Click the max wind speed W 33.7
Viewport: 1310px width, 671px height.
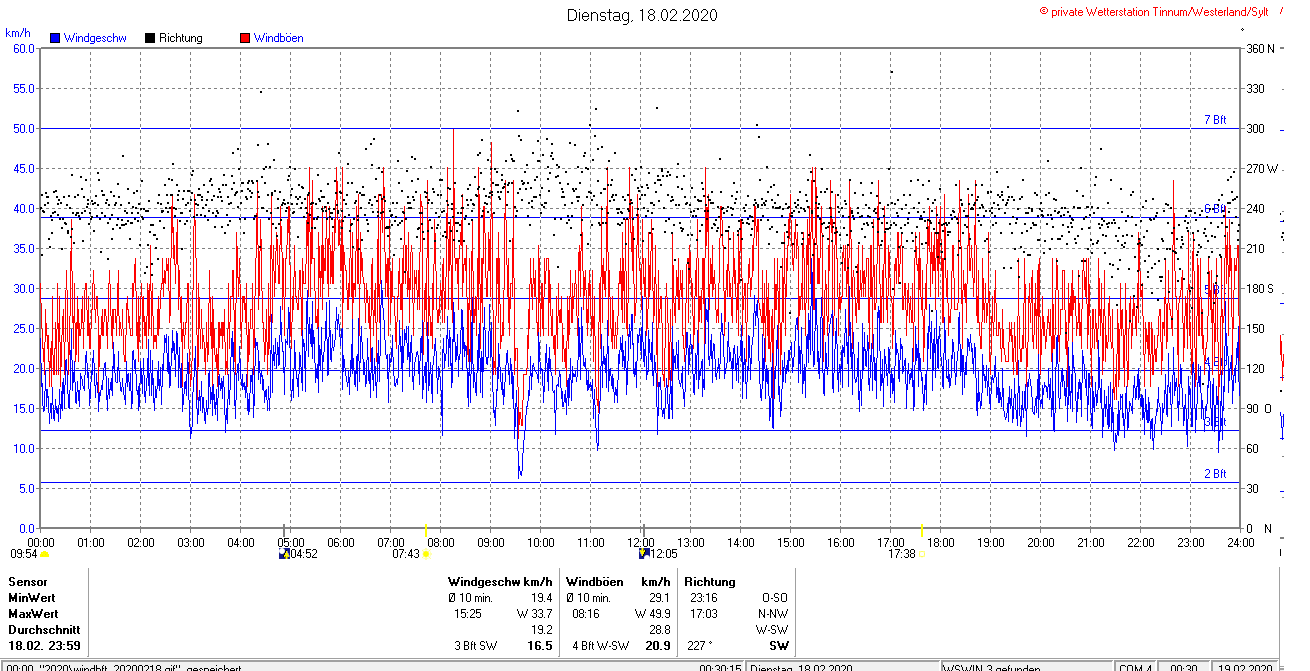pyautogui.click(x=534, y=614)
